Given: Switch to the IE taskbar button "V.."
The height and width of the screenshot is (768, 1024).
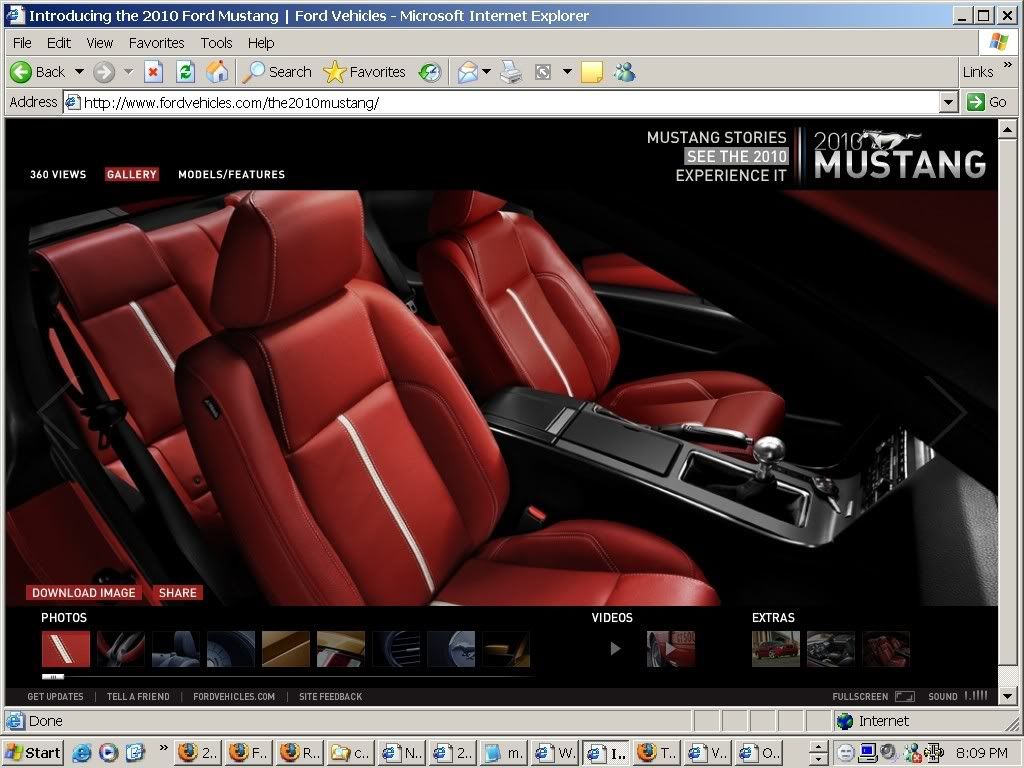Looking at the screenshot, I should (x=708, y=752).
